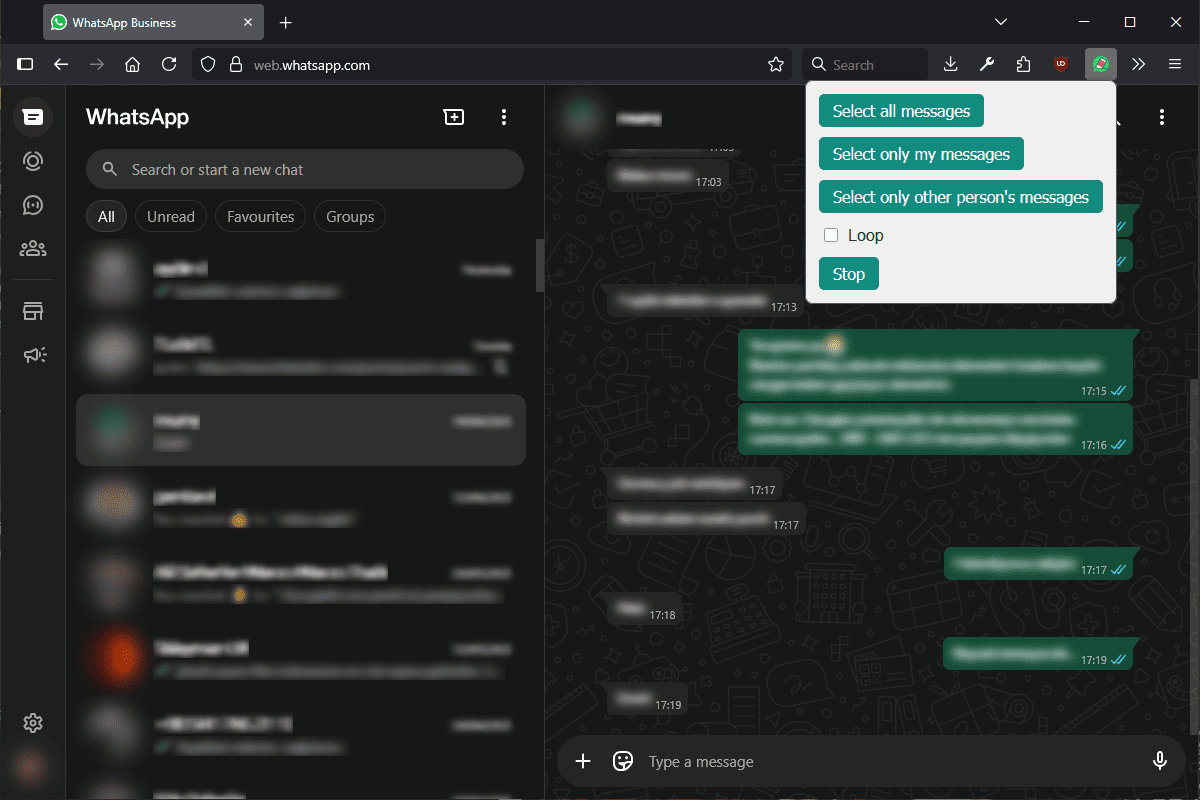The image size is (1200, 800).
Task: Open the browser downloads icon
Action: click(951, 65)
